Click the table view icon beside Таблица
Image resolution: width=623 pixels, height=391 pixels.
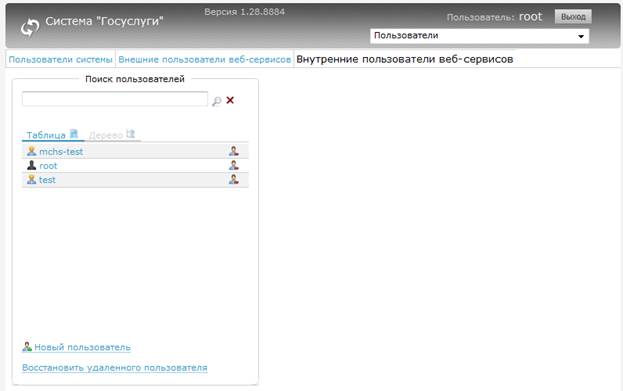point(74,134)
